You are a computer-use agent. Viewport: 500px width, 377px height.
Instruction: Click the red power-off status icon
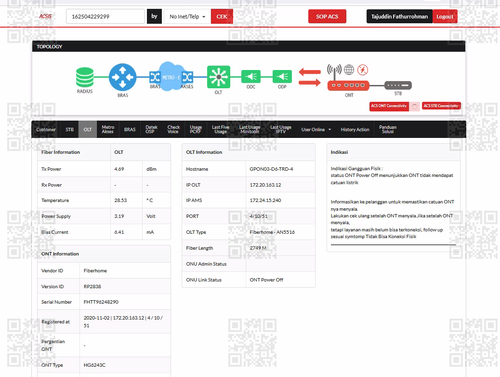[363, 70]
